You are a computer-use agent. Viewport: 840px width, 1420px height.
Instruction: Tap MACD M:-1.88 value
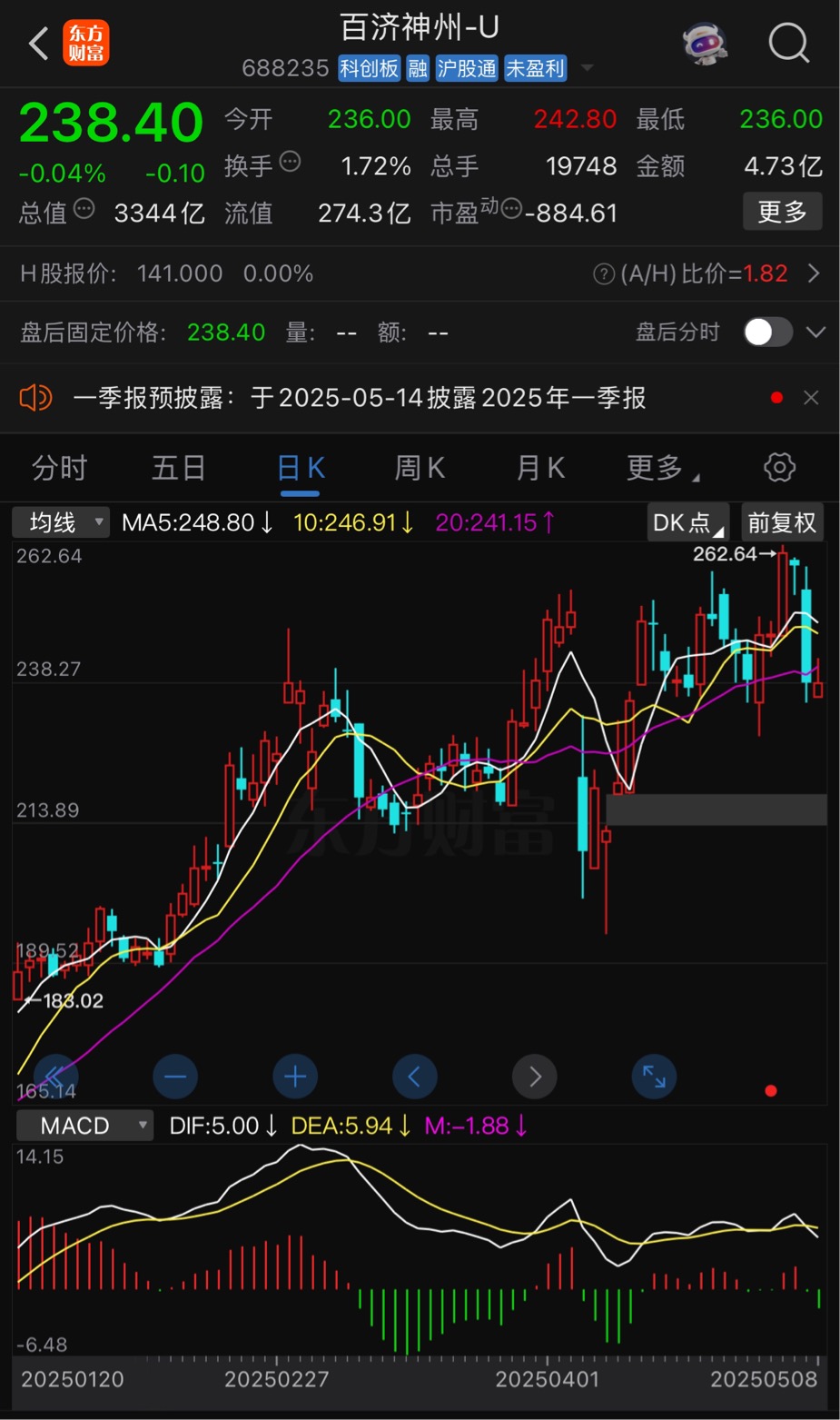click(x=477, y=1126)
